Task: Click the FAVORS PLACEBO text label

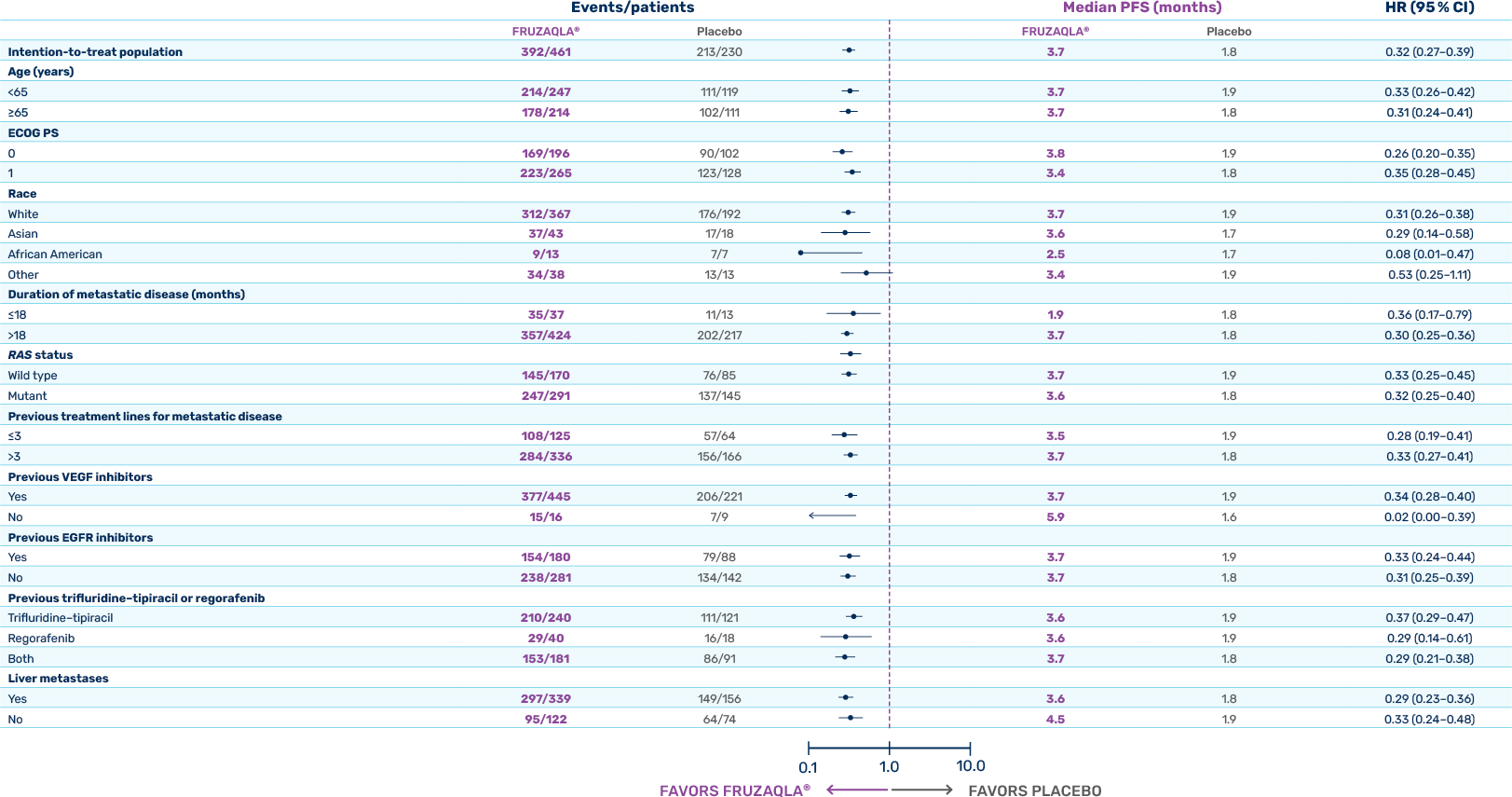Action: (1034, 790)
